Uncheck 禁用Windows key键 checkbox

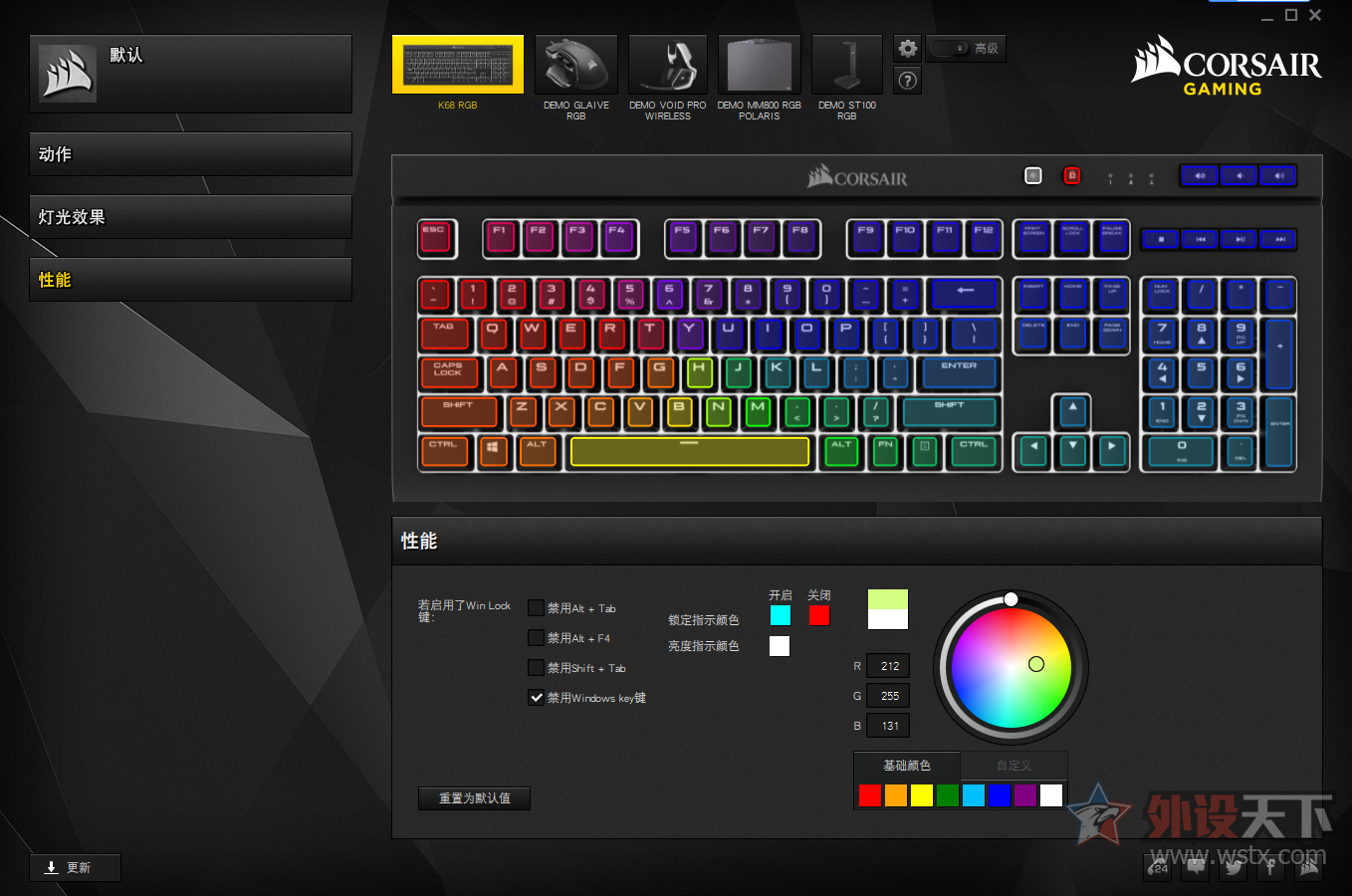pyautogui.click(x=537, y=697)
